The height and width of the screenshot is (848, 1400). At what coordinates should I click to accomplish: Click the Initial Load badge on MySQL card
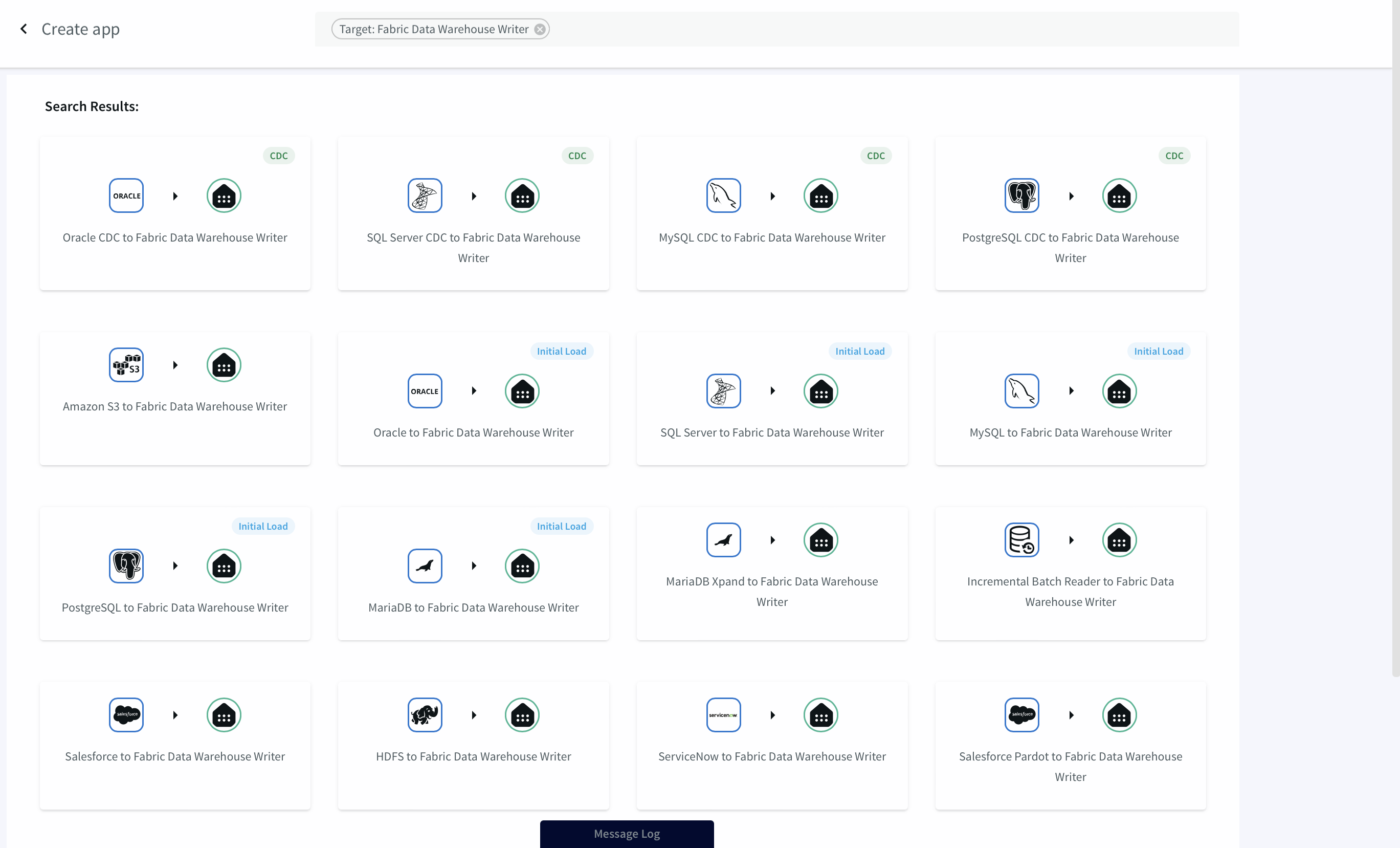pyautogui.click(x=1158, y=351)
